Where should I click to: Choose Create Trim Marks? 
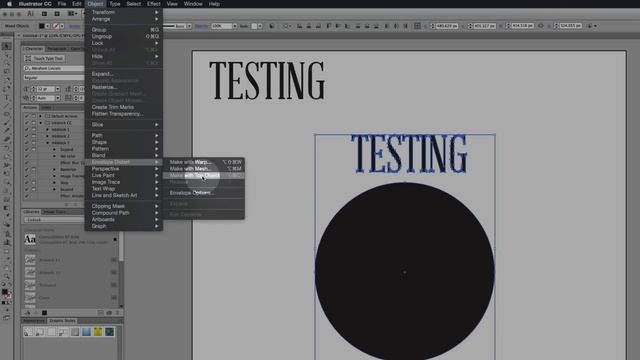[124, 107]
